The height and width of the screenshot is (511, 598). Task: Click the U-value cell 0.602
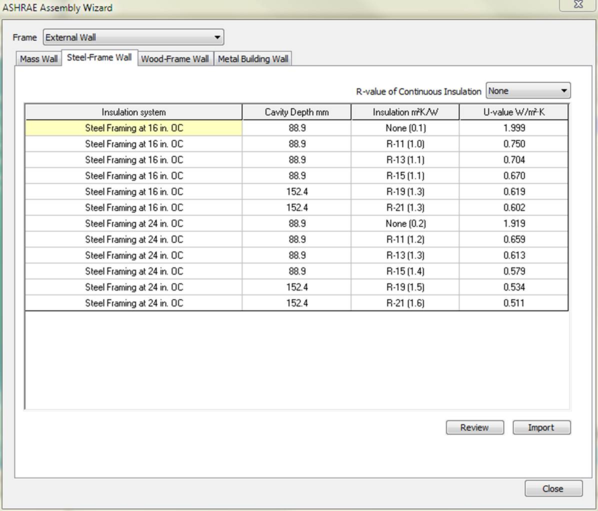(x=514, y=207)
